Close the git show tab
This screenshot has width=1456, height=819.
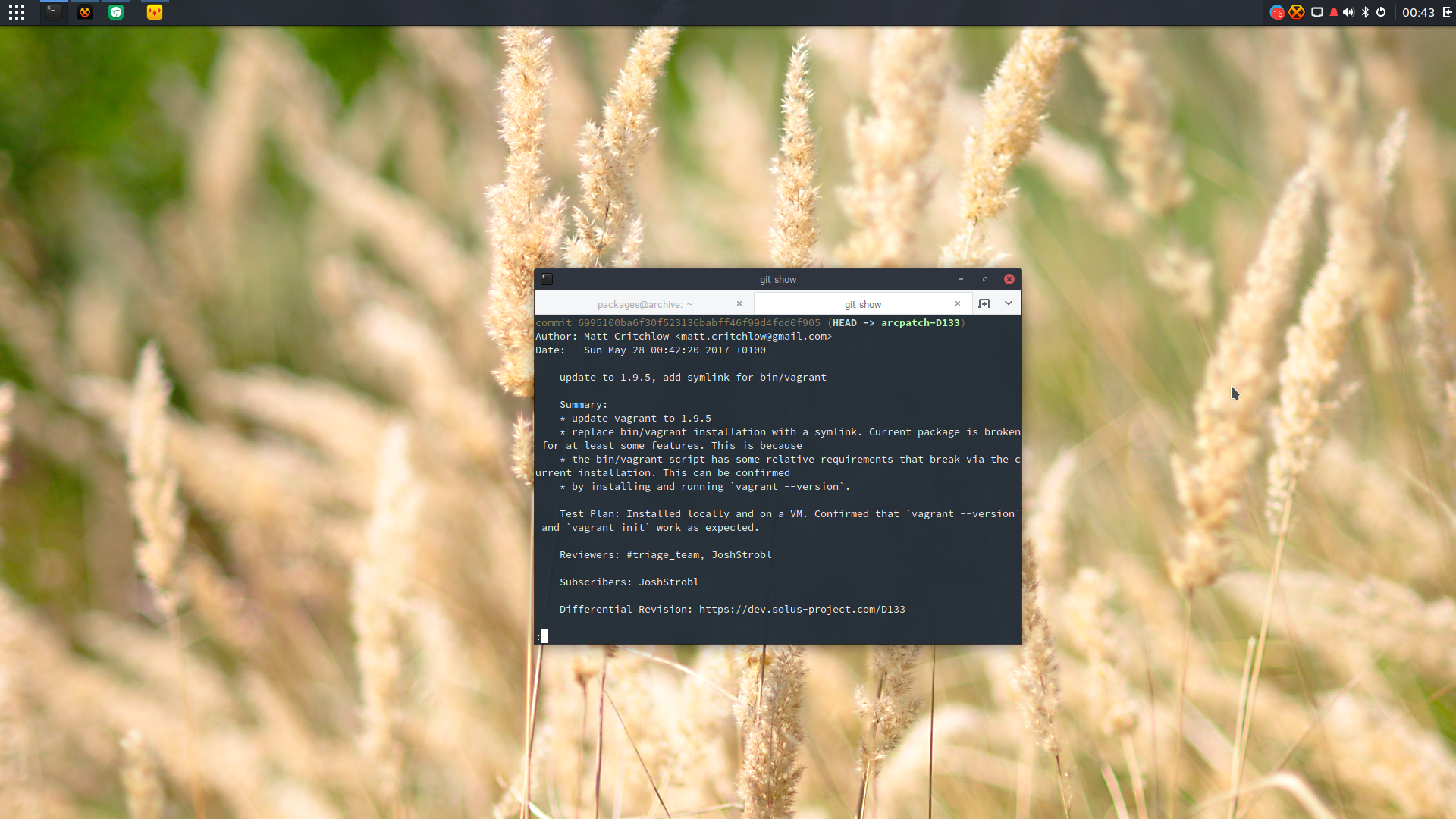click(x=958, y=303)
